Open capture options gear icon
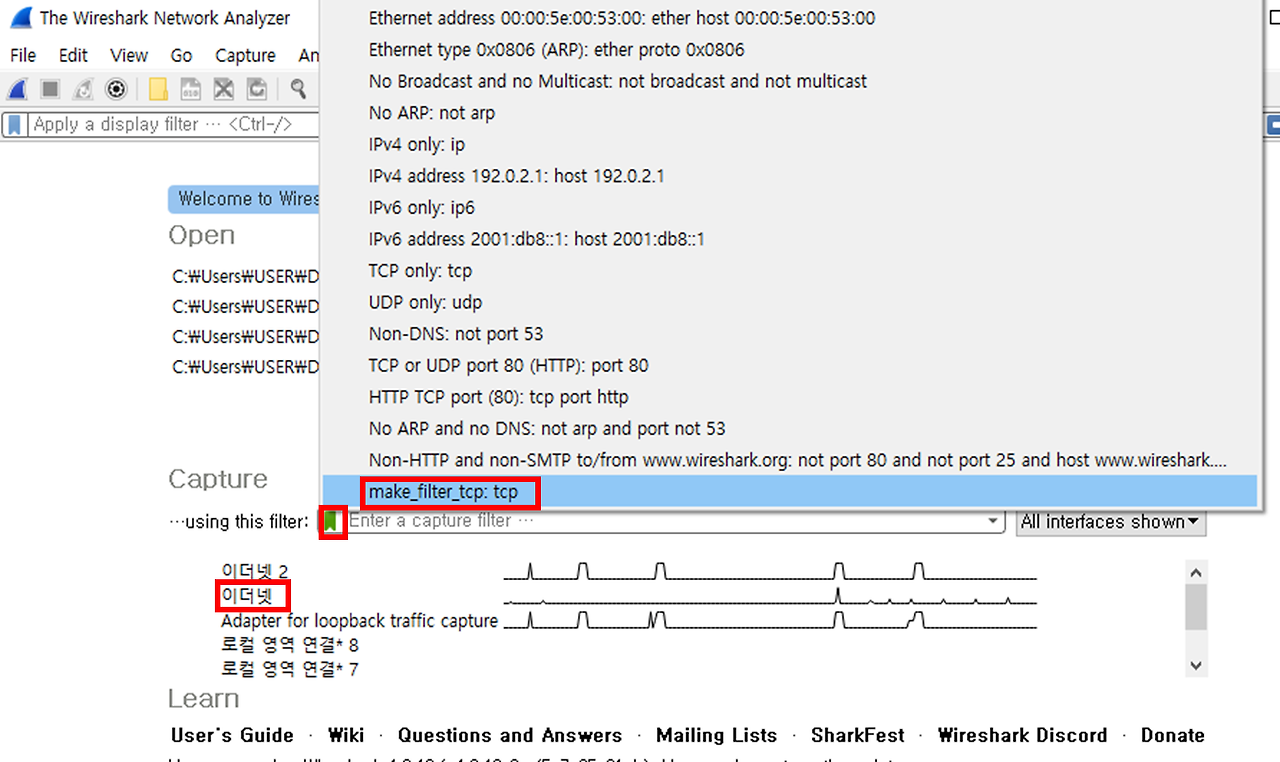Image resolution: width=1280 pixels, height=762 pixels. tap(116, 90)
